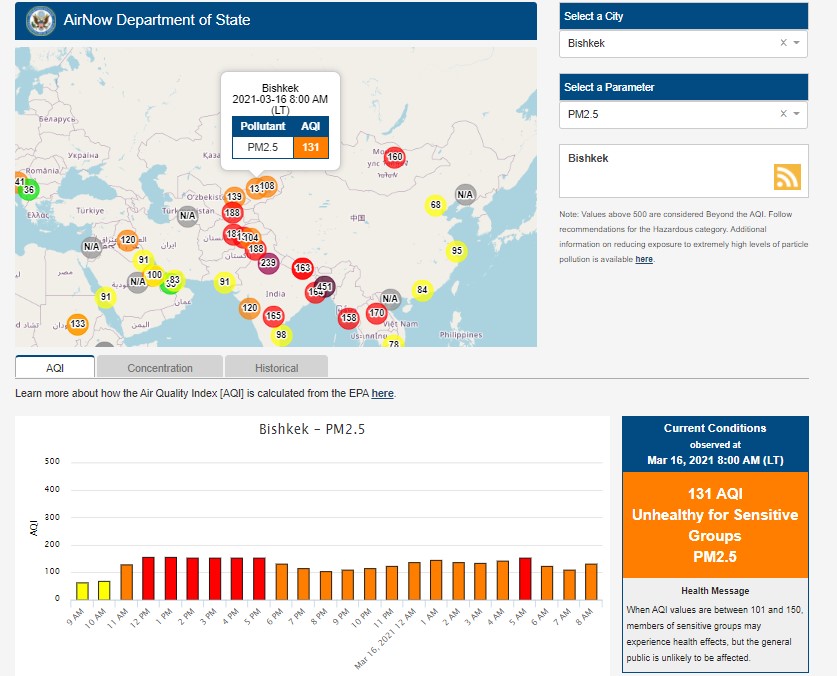Click the green 36 AQI marker
837x676 pixels.
click(29, 190)
